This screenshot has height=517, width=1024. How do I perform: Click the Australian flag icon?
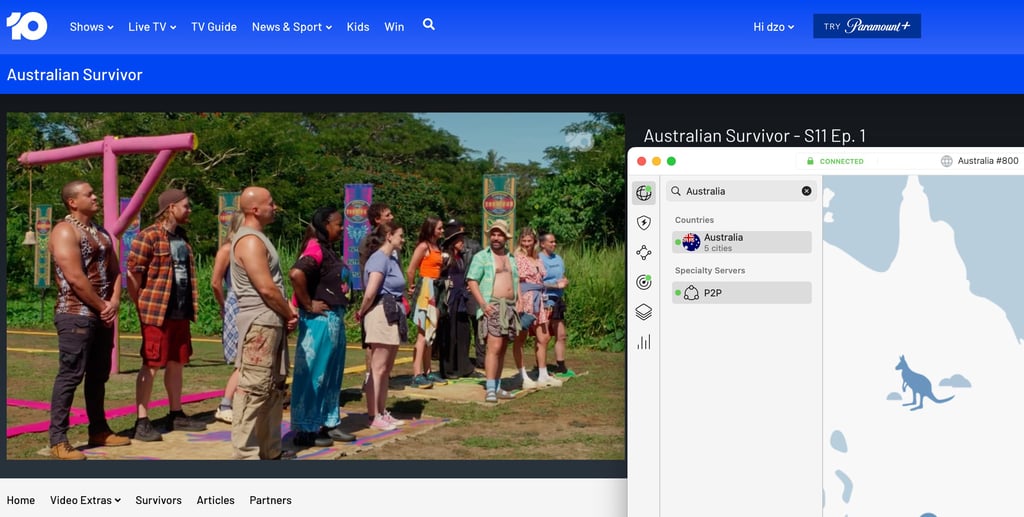pyautogui.click(x=691, y=242)
